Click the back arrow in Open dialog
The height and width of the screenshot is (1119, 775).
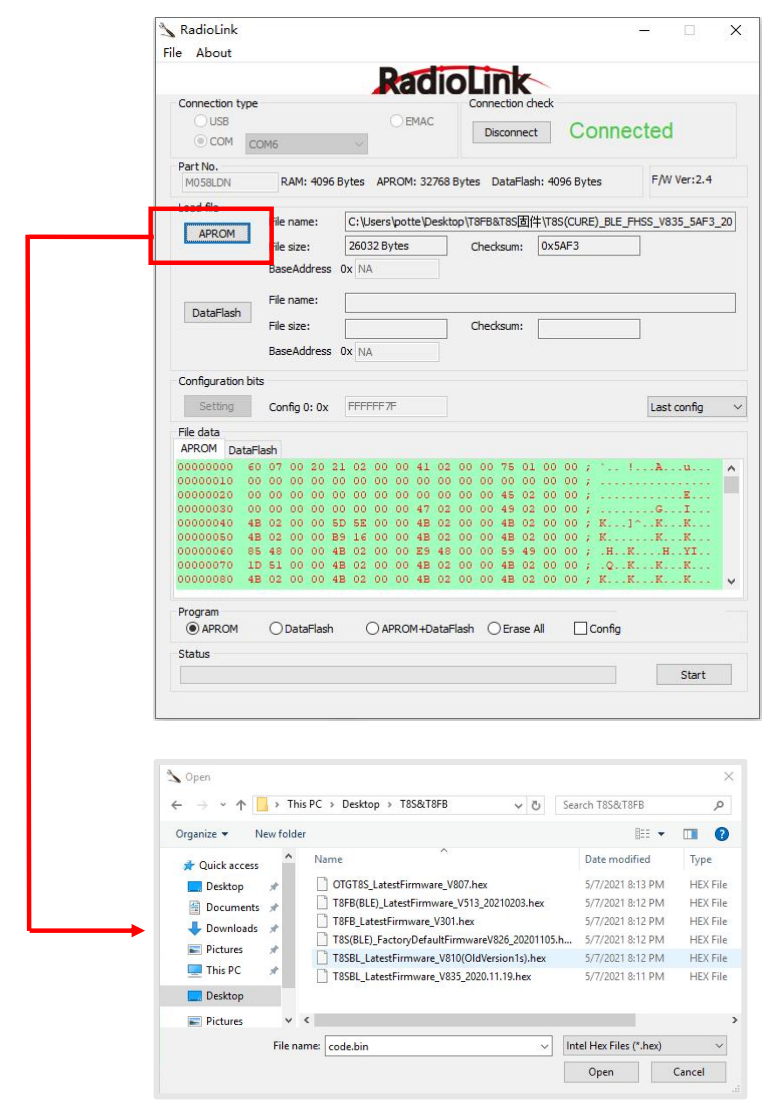tap(177, 805)
